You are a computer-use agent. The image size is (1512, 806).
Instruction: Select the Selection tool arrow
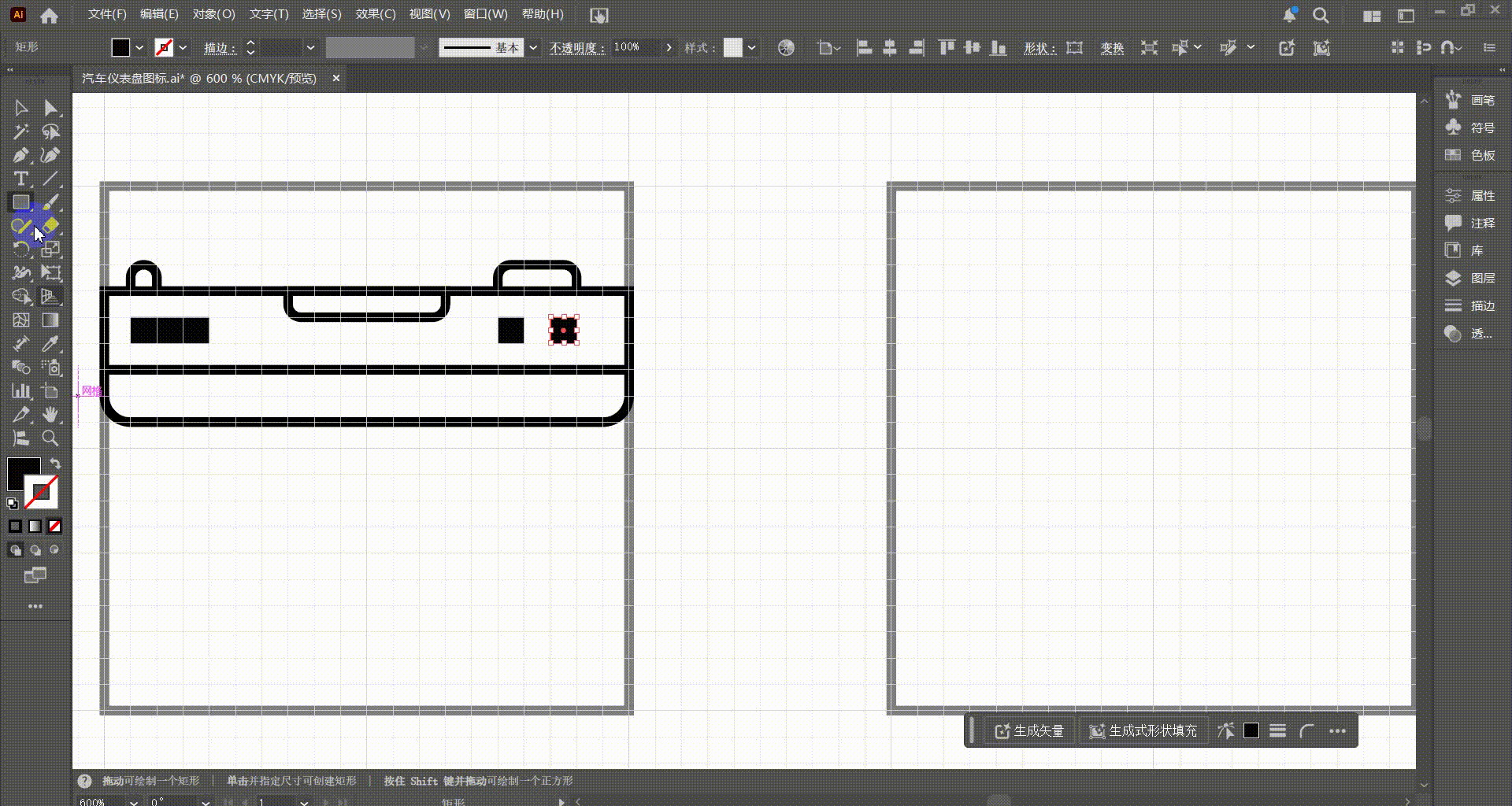21,108
